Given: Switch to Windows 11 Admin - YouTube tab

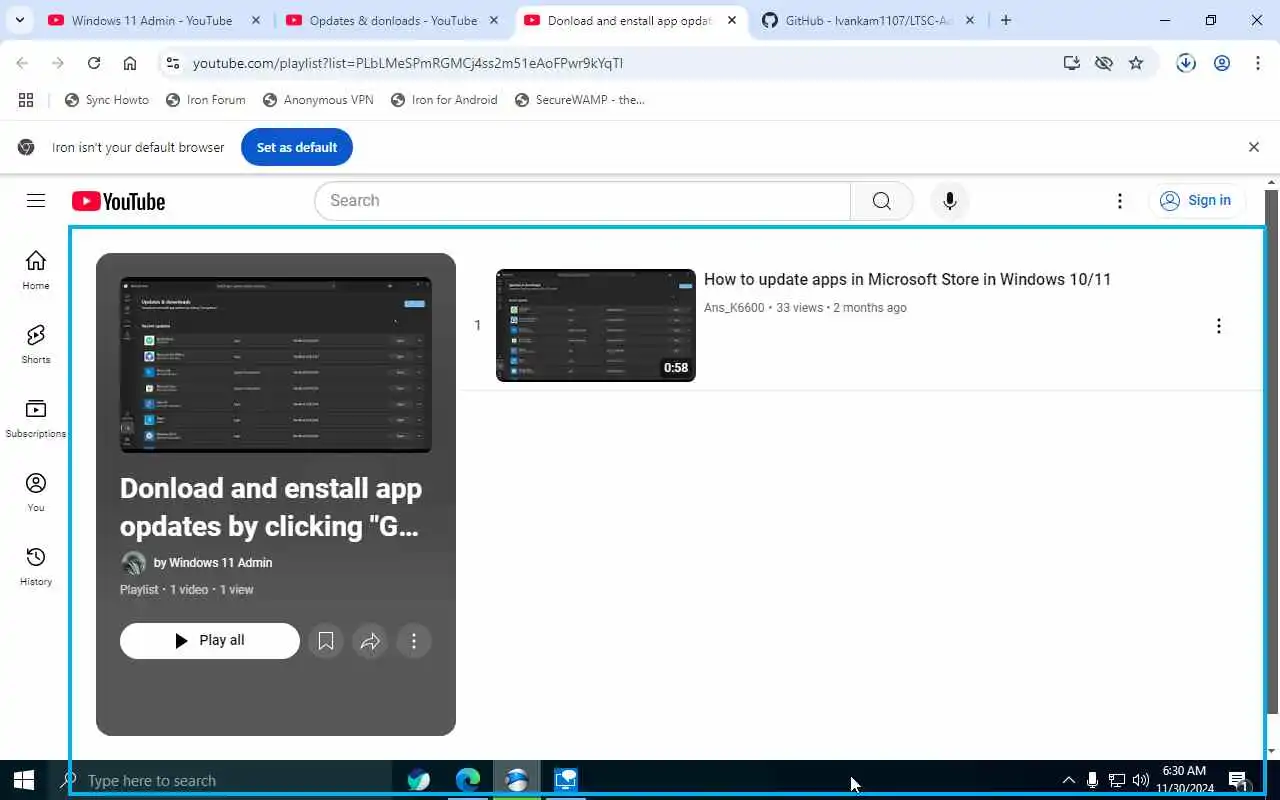Looking at the screenshot, I should [x=154, y=20].
